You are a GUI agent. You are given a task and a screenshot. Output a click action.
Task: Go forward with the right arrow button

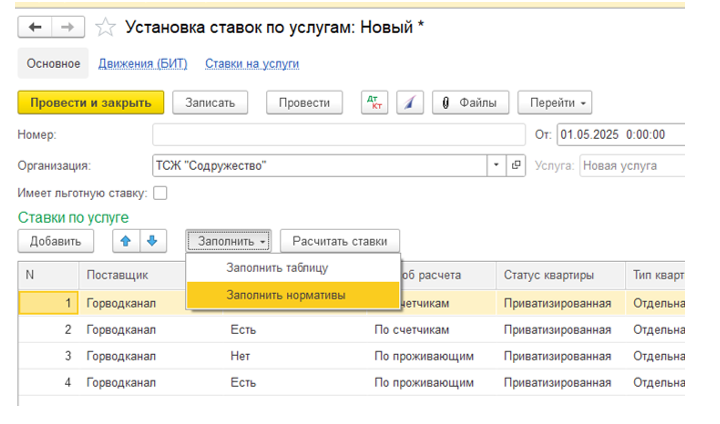pos(68,27)
